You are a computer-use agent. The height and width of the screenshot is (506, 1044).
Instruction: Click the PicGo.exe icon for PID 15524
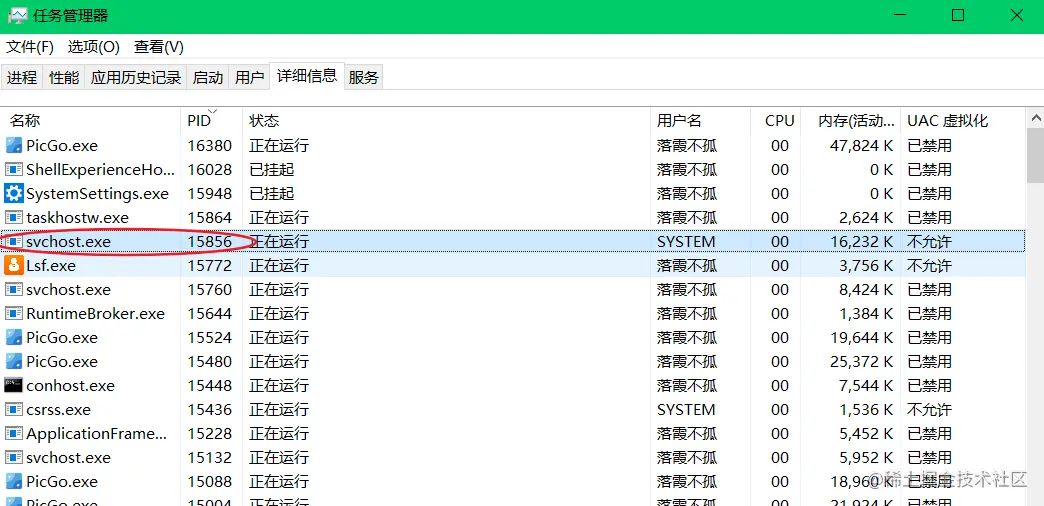13,338
